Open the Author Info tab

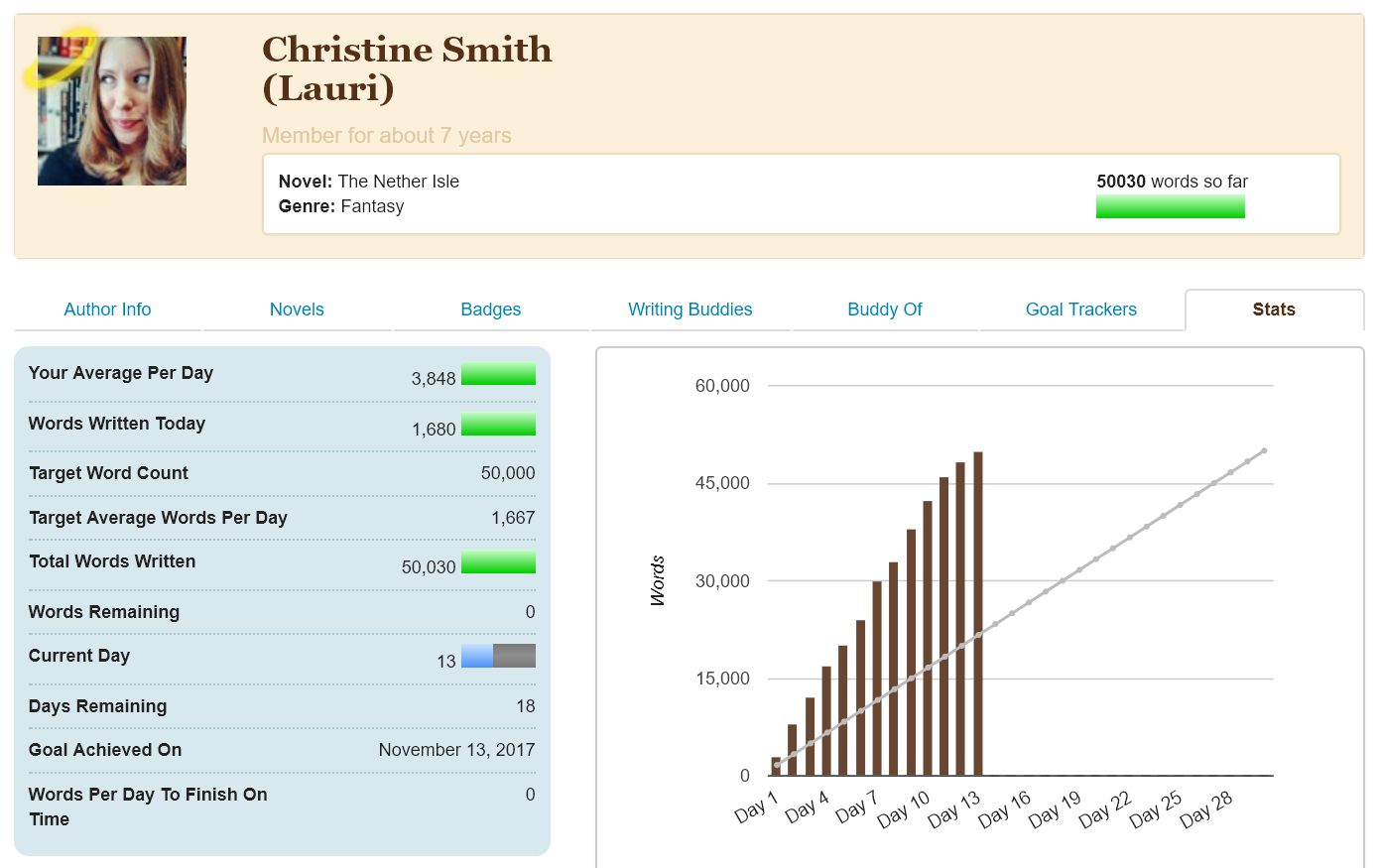(x=107, y=310)
